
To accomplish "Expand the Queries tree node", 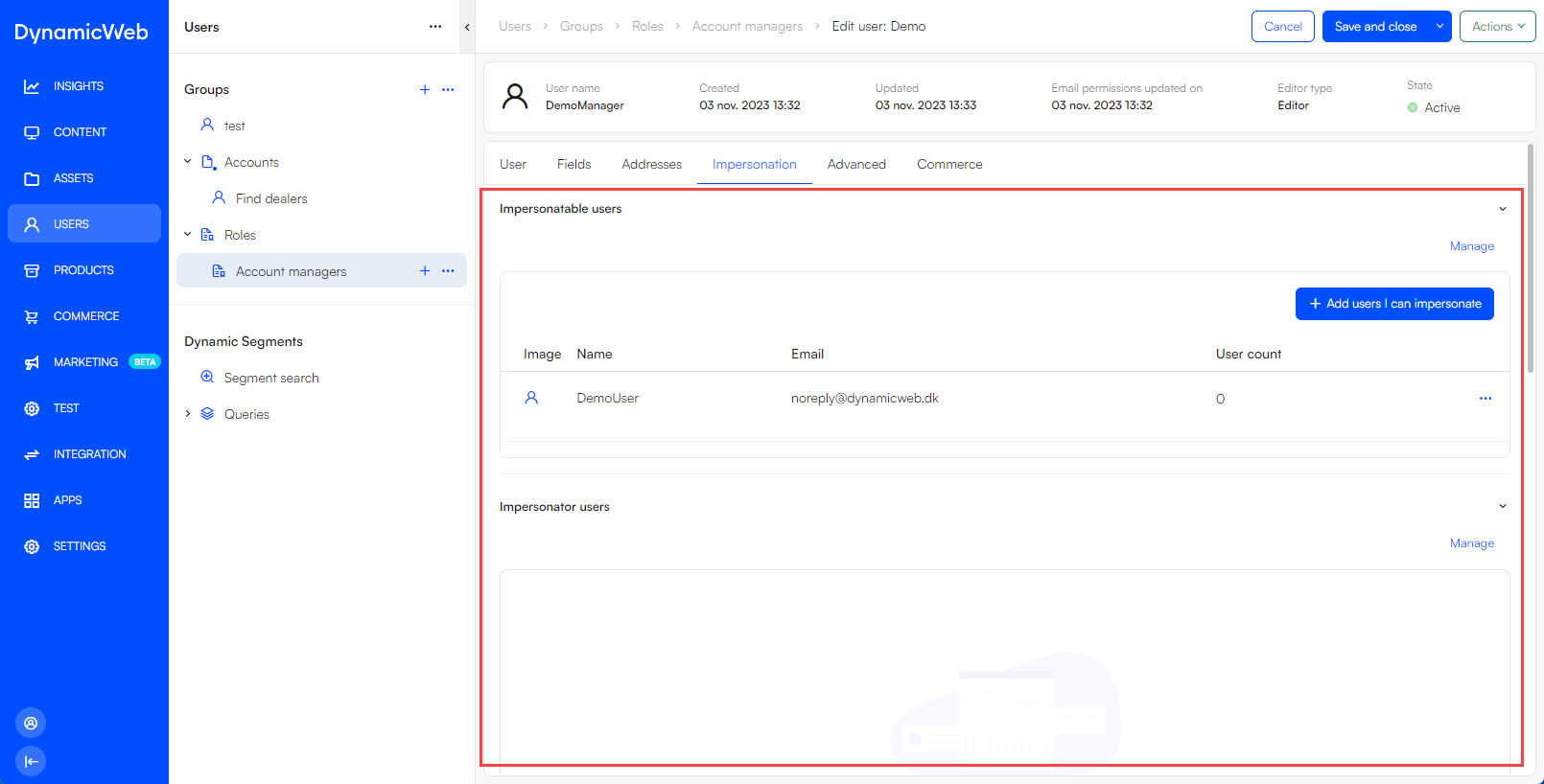I will tap(188, 414).
